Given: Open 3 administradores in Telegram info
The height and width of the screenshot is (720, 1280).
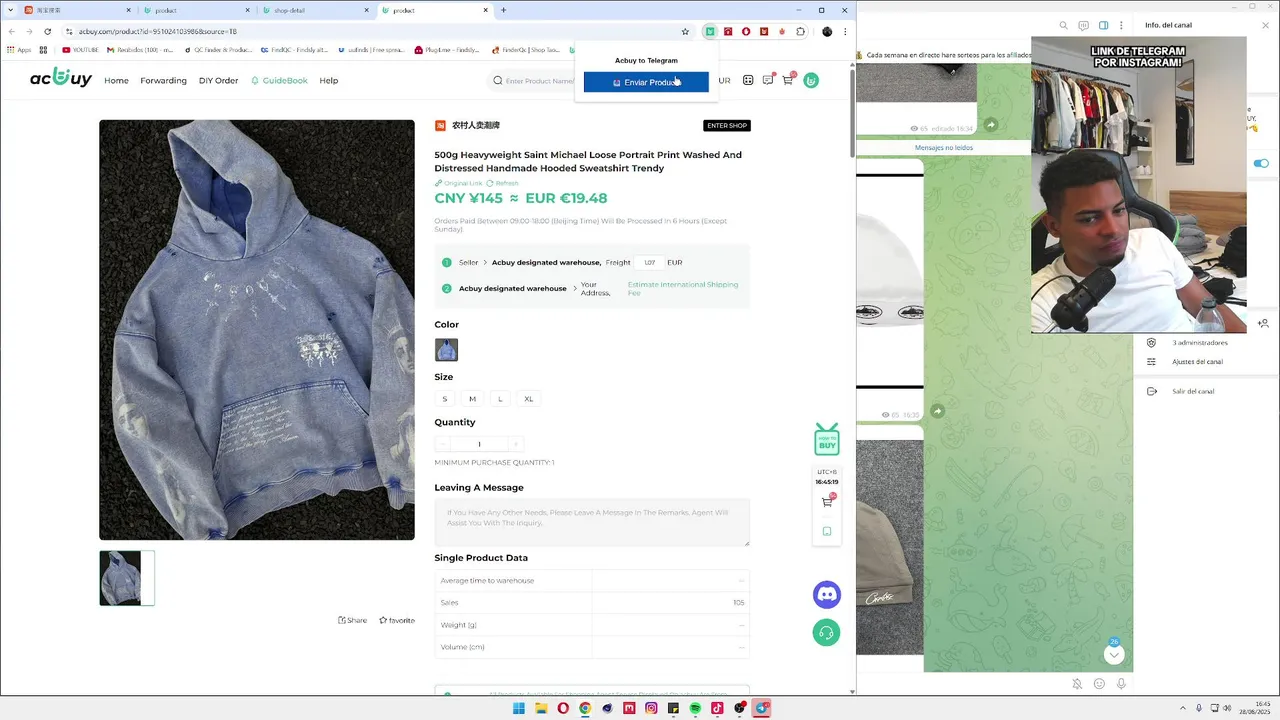Looking at the screenshot, I should 1199,343.
